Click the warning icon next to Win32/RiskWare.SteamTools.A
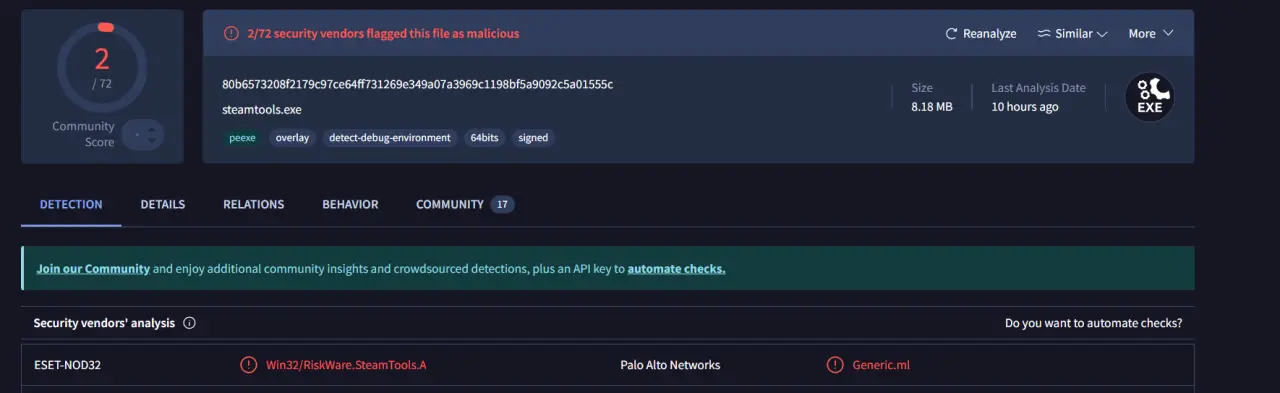Image resolution: width=1280 pixels, height=393 pixels. coord(248,365)
